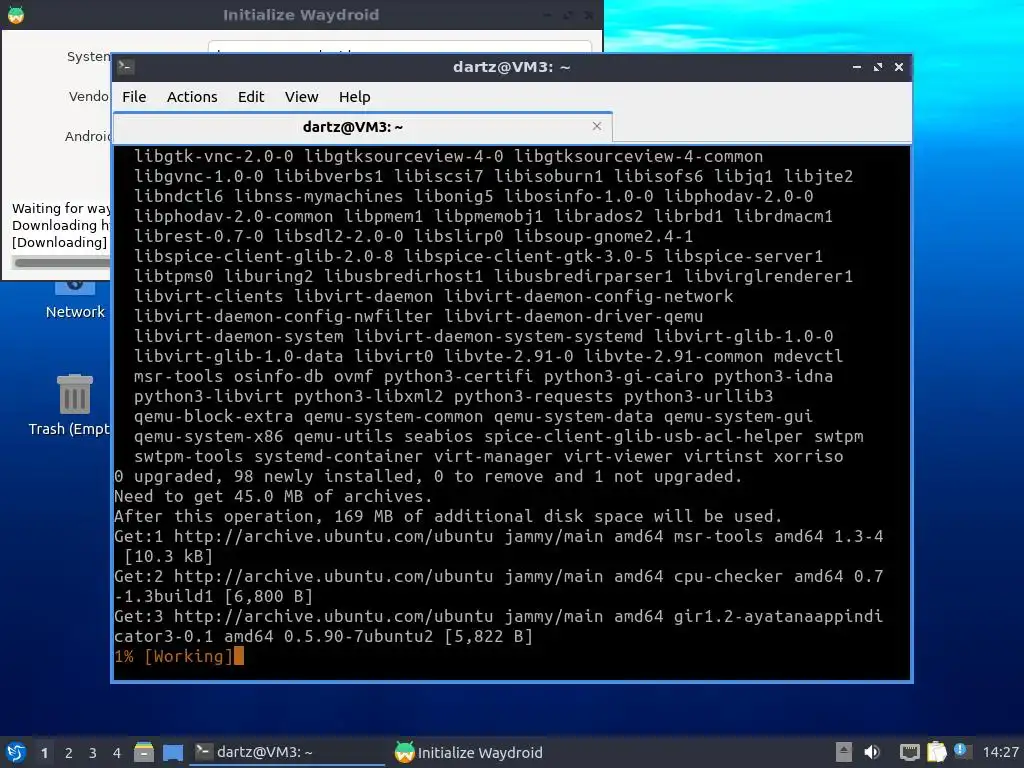Open the volume control tray icon
1024x768 pixels.
[x=872, y=752]
